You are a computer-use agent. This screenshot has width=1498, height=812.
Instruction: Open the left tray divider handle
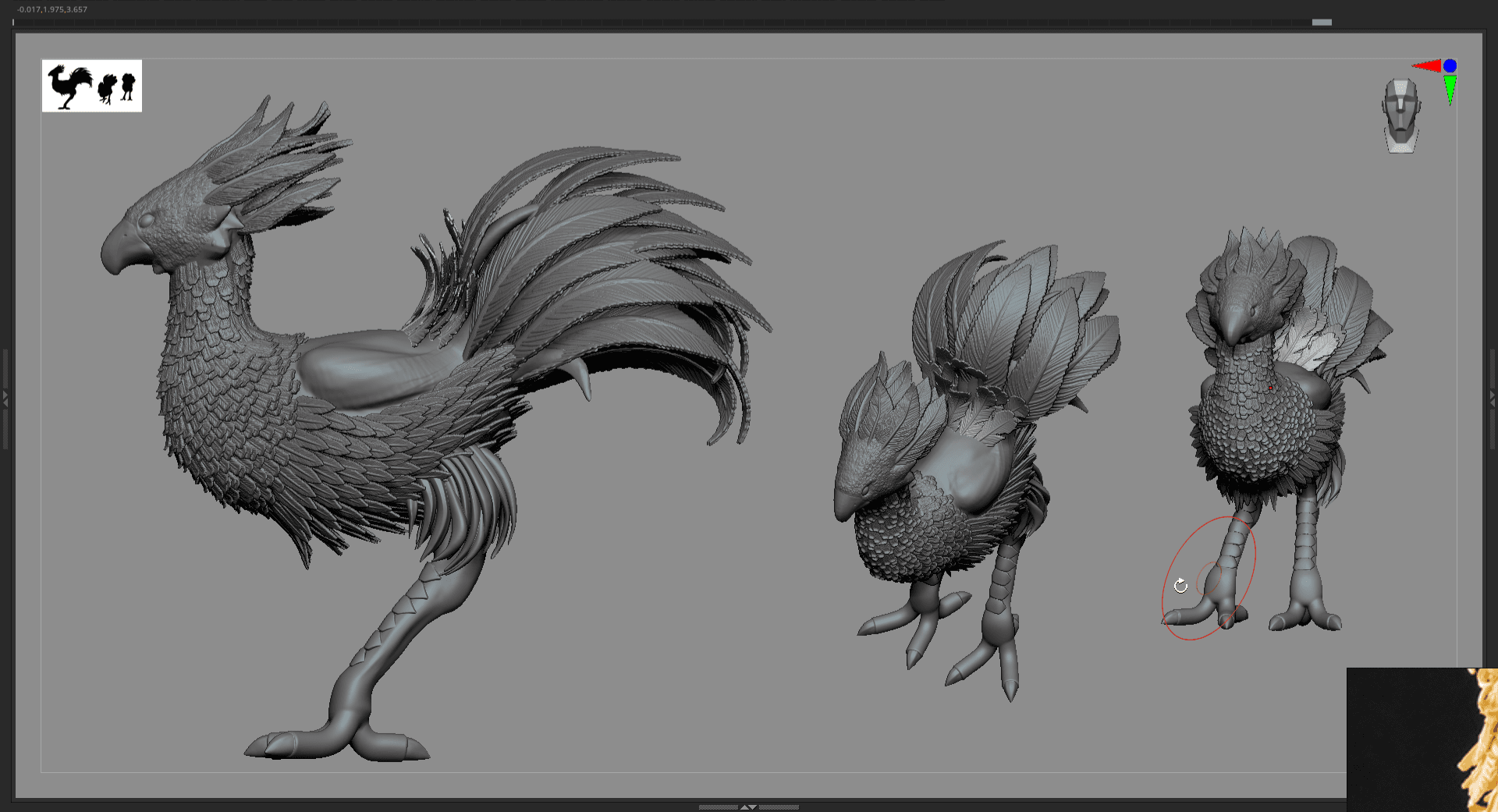click(x=5, y=399)
